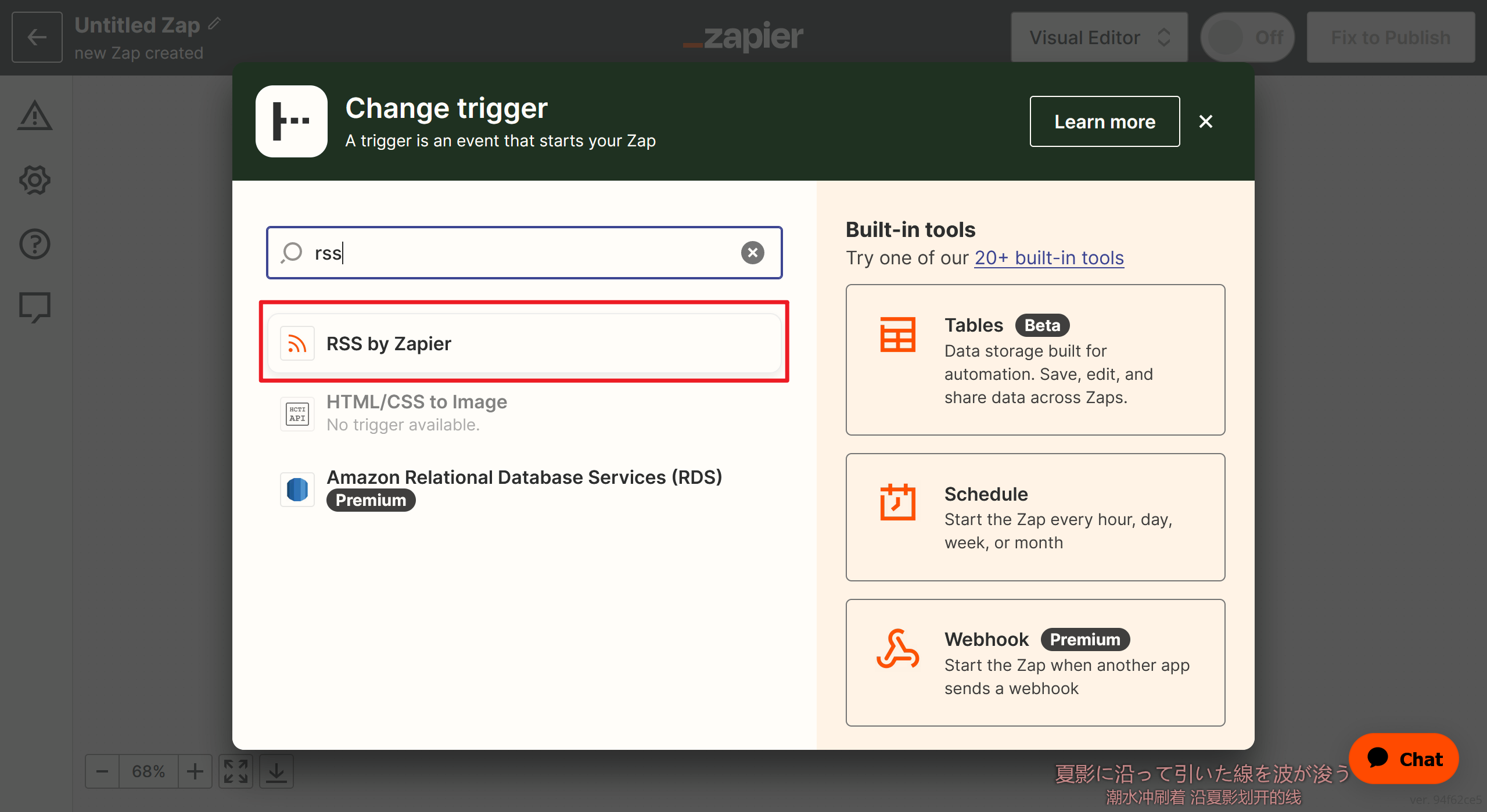Open the Visual Editor dropdown
Image resolution: width=1487 pixels, height=812 pixels.
(x=1100, y=37)
